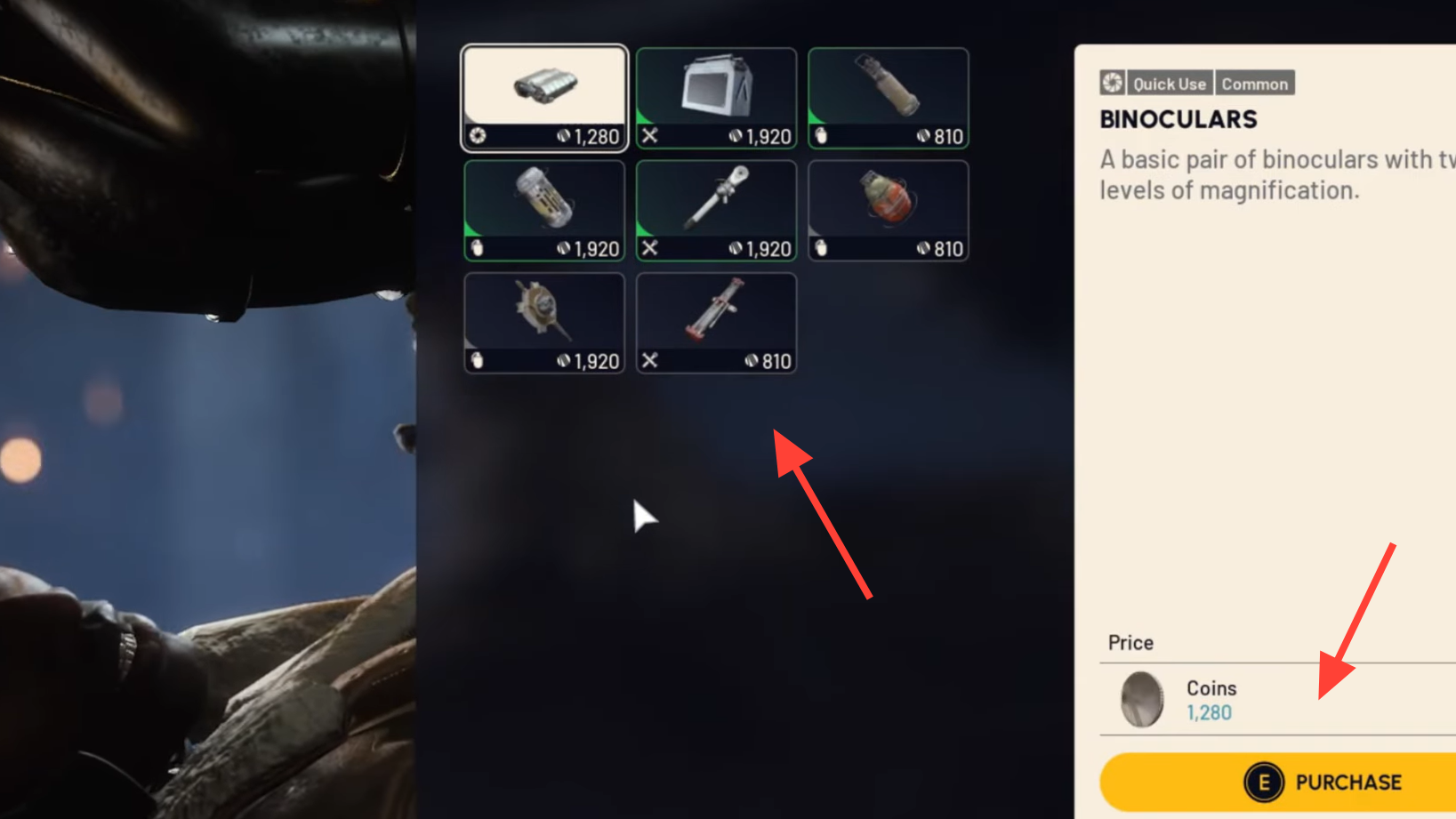Choose the glass canister item for 1,920
The height and width of the screenshot is (819, 1456).
[544, 211]
